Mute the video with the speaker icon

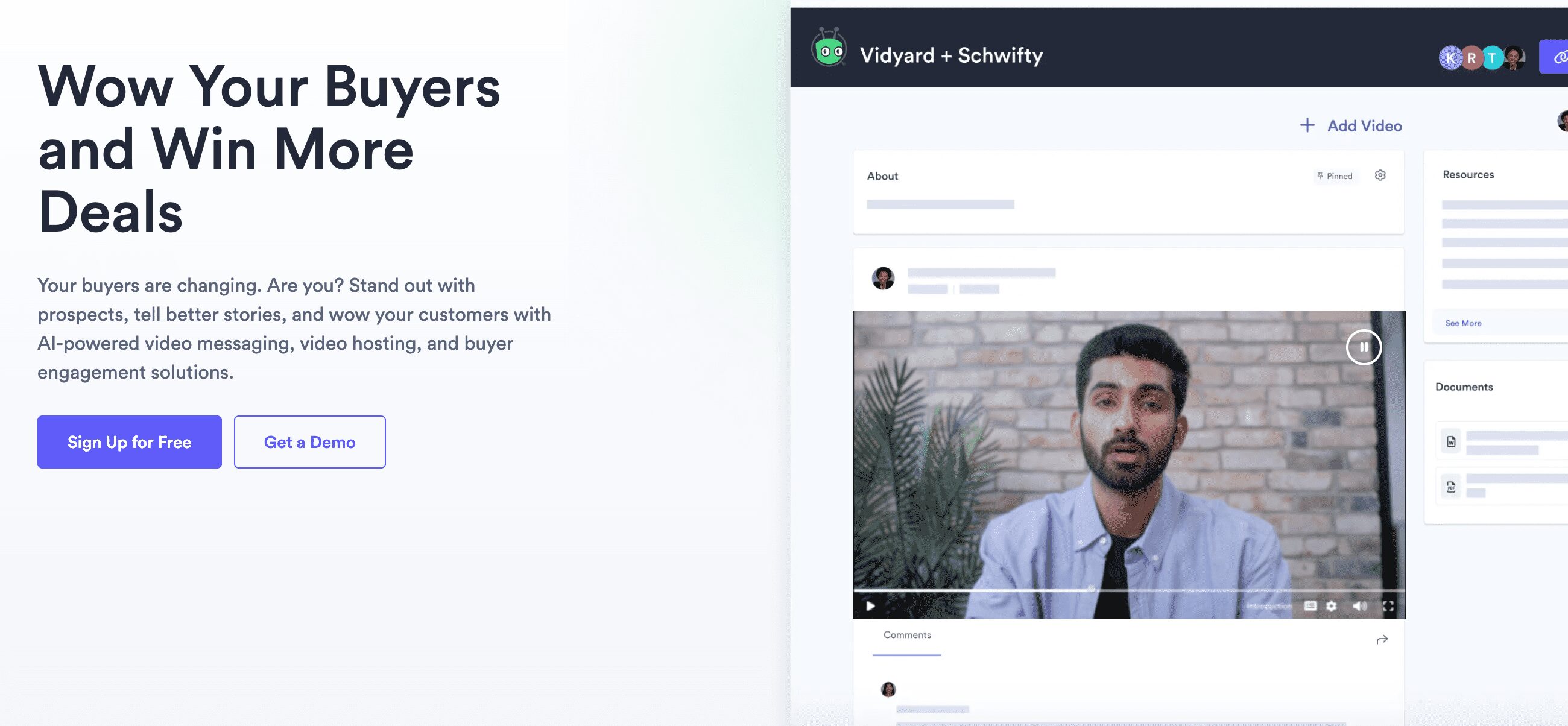[x=1359, y=605]
